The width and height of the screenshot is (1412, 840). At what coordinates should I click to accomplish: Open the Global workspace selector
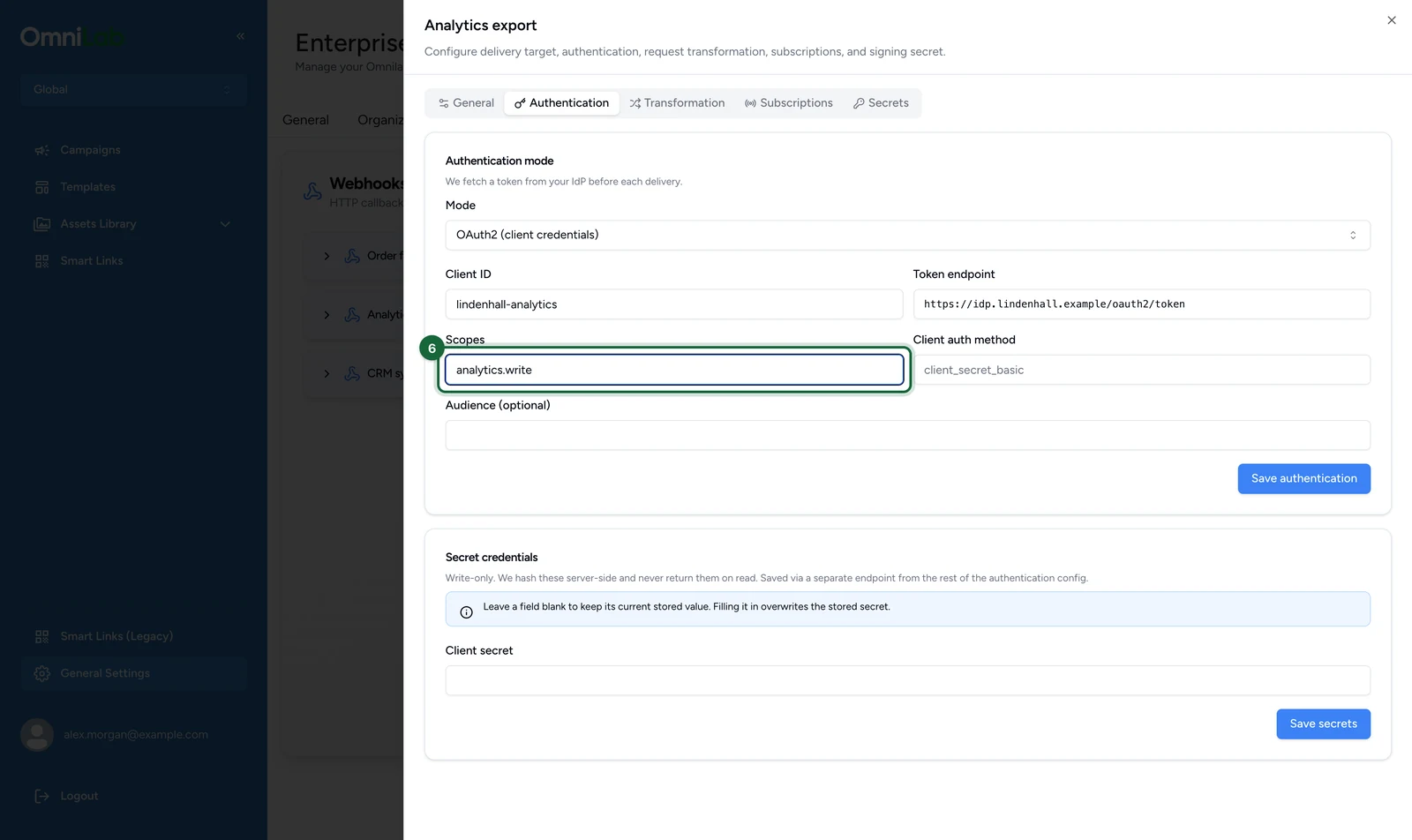(132, 89)
